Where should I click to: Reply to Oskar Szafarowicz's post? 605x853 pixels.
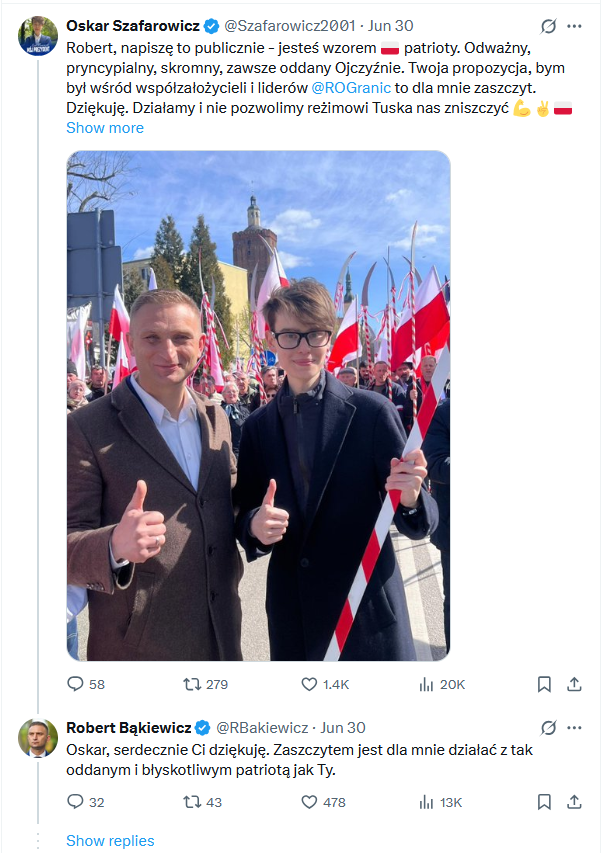[x=76, y=685]
